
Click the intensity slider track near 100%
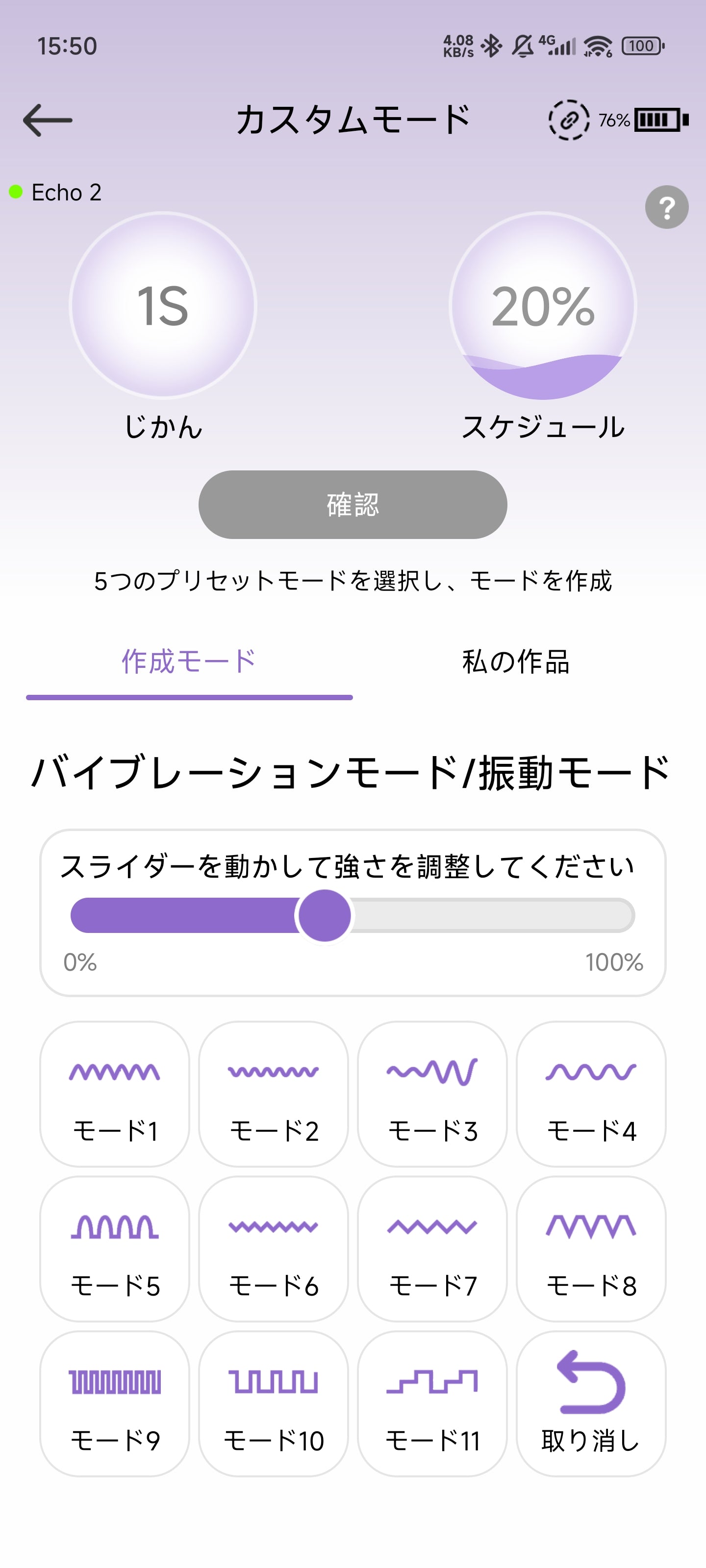(x=615, y=915)
